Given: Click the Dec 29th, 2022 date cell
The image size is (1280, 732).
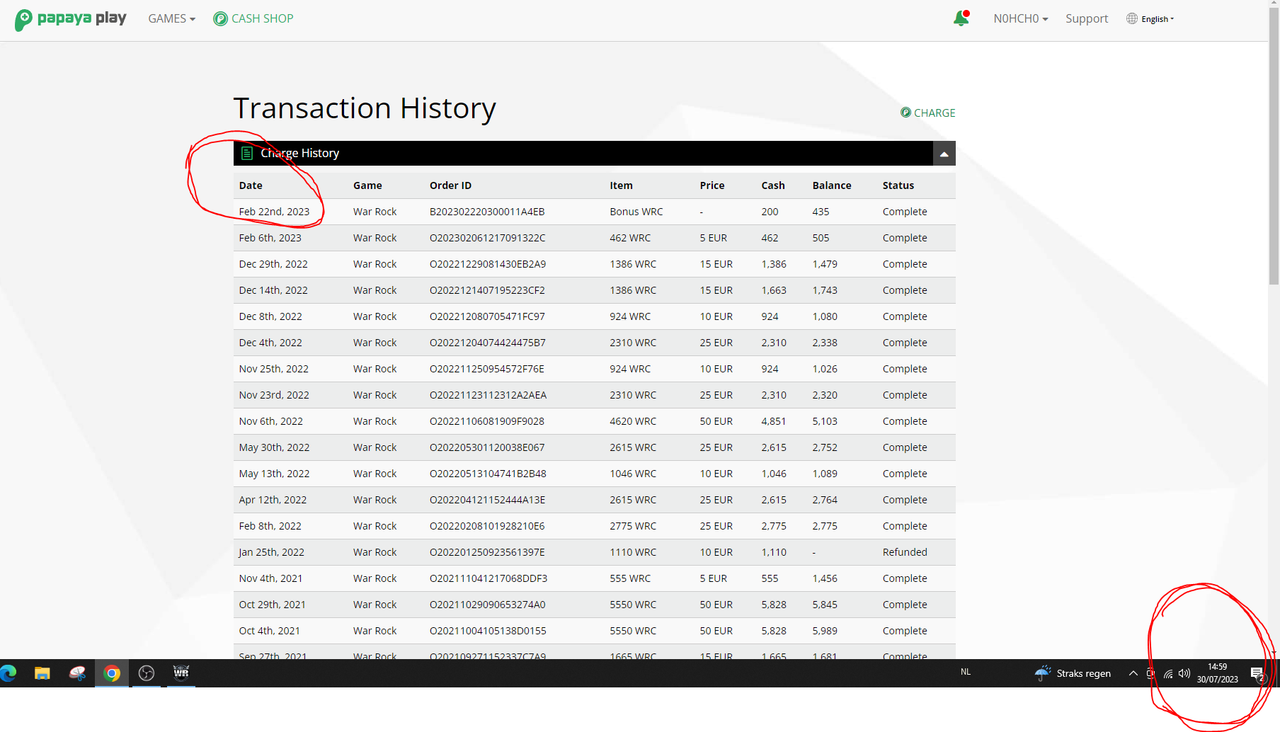Looking at the screenshot, I should (274, 264).
